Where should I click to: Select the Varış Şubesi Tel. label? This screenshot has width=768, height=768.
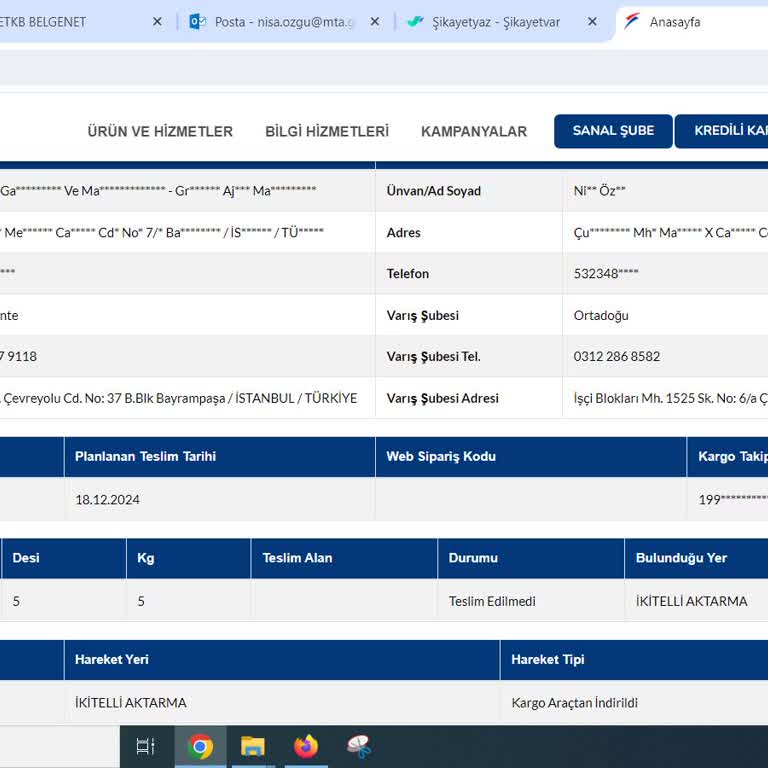click(x=433, y=357)
